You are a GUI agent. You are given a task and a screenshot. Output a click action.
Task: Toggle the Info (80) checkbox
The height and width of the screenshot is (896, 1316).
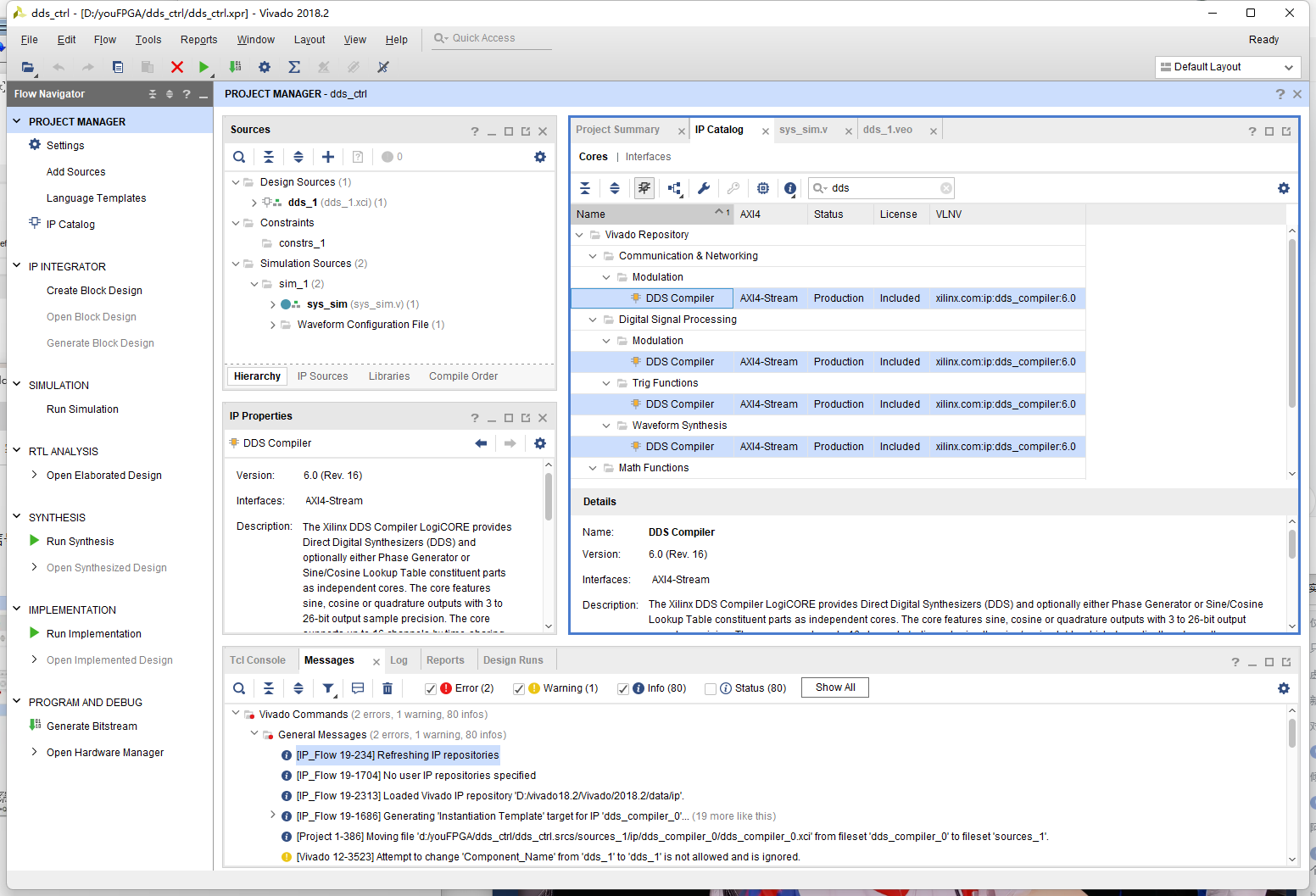click(623, 689)
